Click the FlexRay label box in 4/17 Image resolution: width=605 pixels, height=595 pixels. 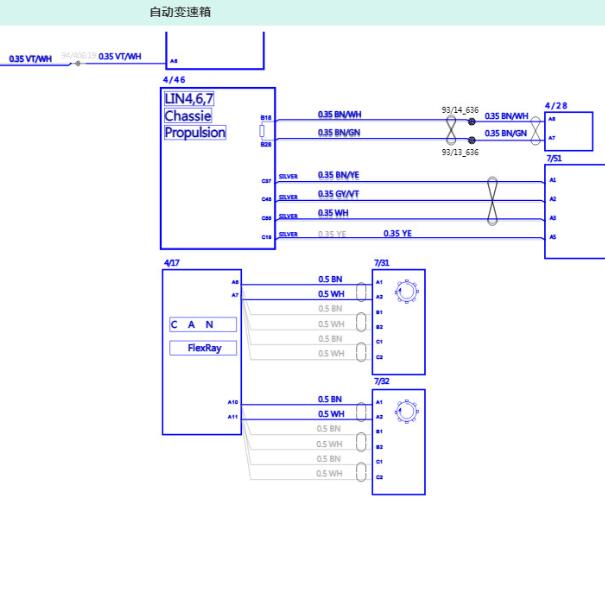point(203,348)
